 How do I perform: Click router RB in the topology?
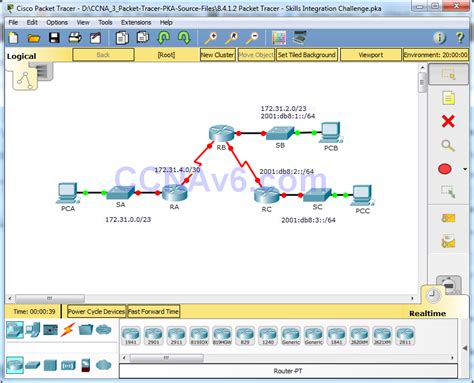click(221, 133)
